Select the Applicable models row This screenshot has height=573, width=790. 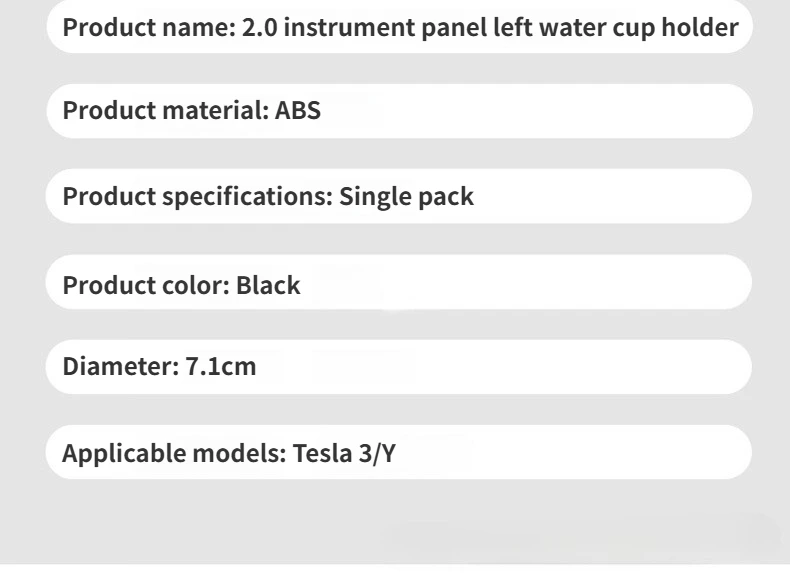pyautogui.click(x=399, y=452)
